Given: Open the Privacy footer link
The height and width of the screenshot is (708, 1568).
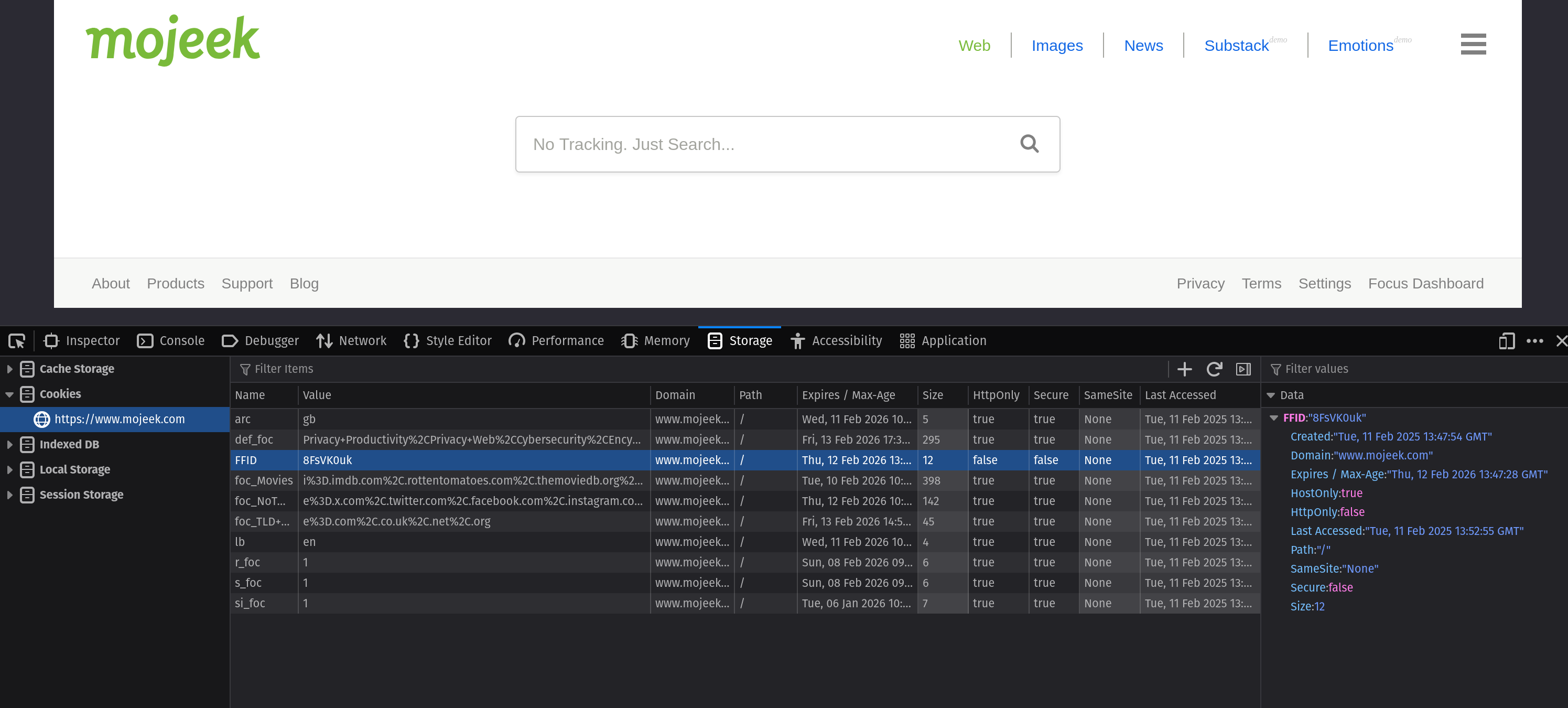Looking at the screenshot, I should [1200, 283].
